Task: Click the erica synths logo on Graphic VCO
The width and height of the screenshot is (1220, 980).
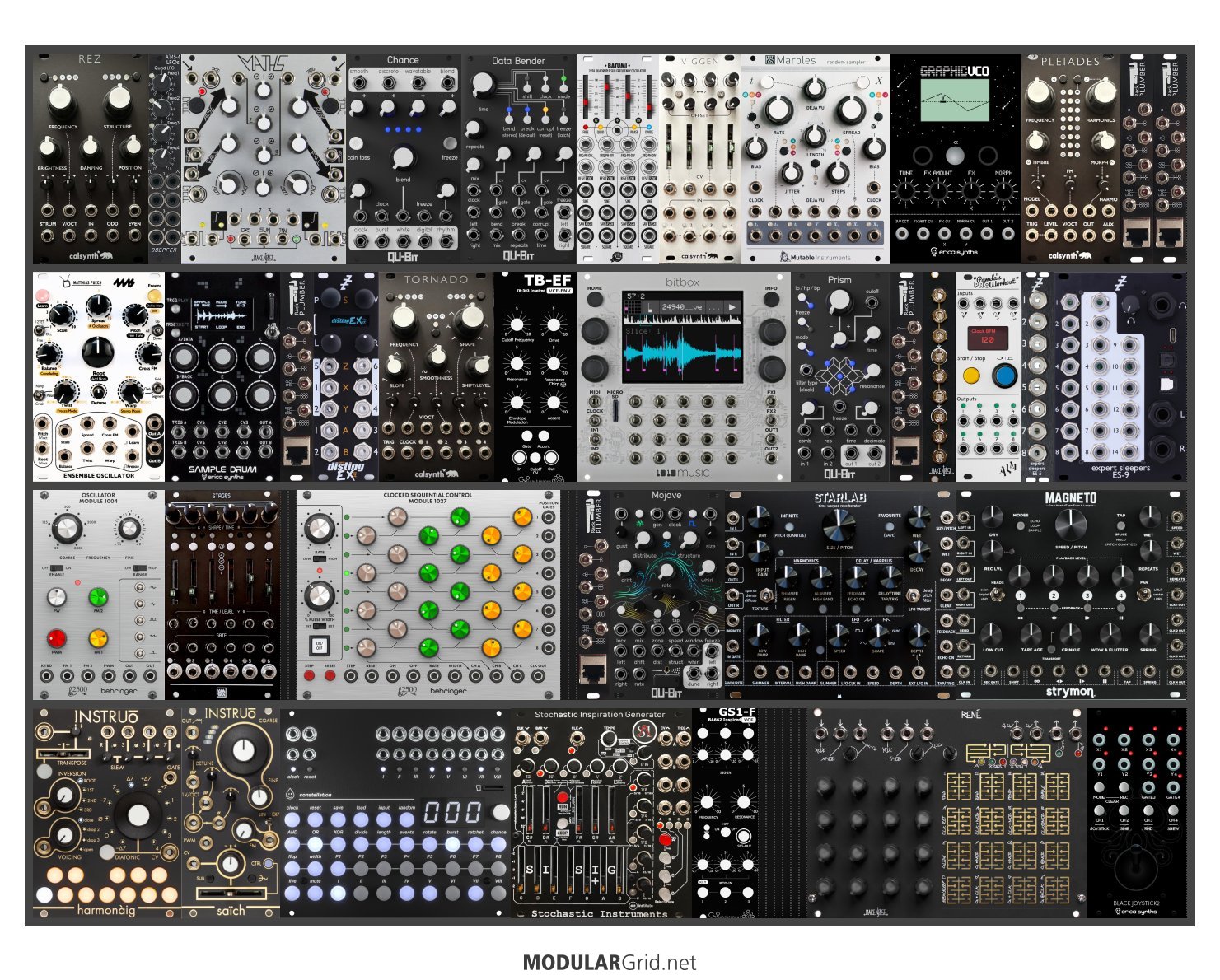Action: pos(956,251)
